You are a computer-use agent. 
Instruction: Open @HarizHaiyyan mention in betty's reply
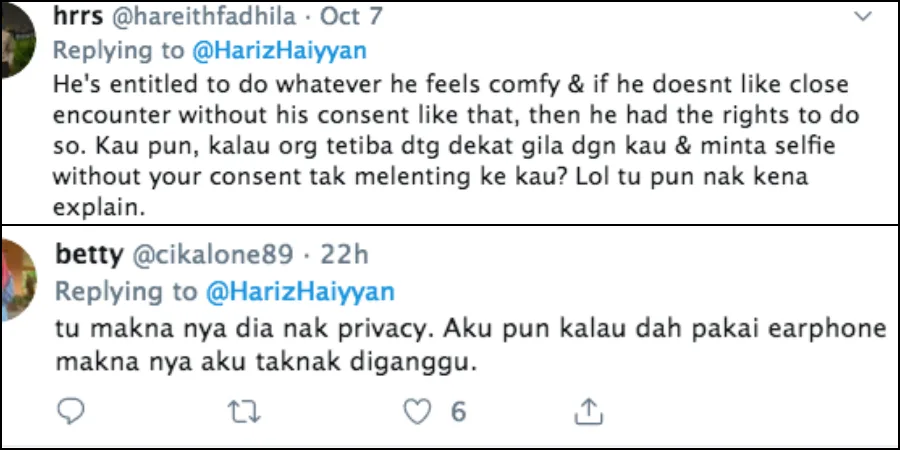pyautogui.click(x=300, y=292)
